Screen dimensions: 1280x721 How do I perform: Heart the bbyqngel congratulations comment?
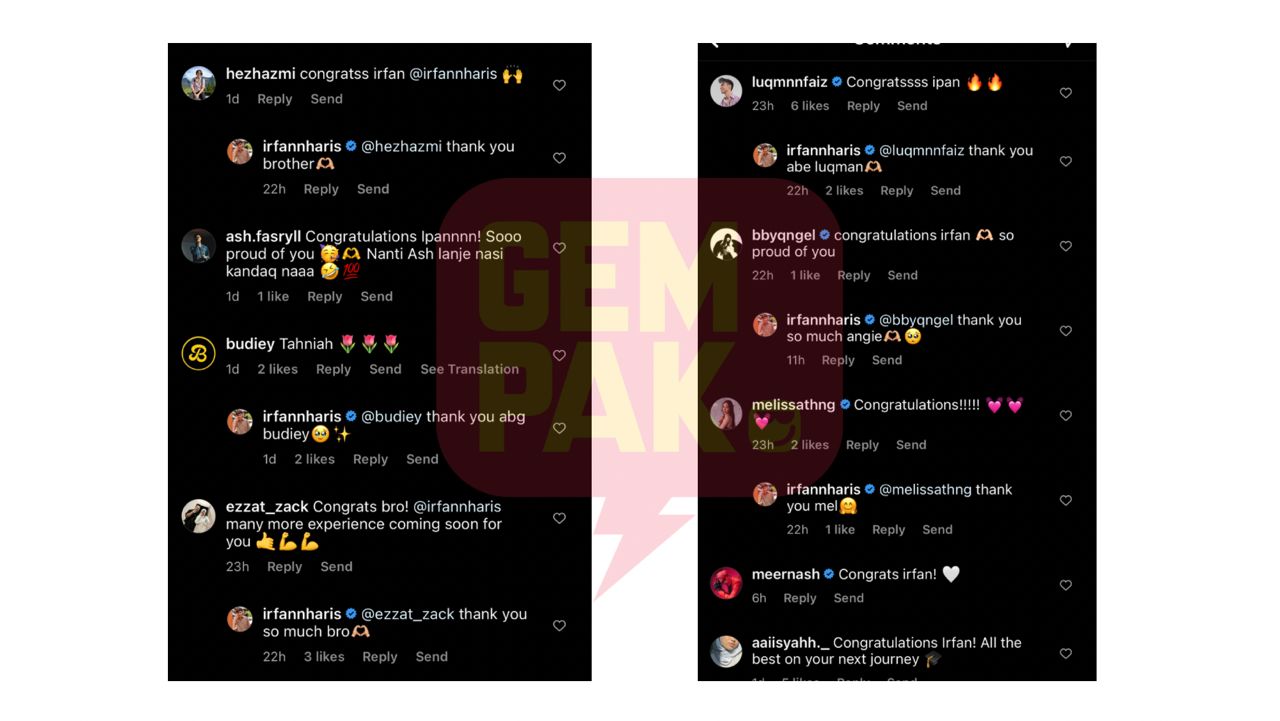[1065, 246]
